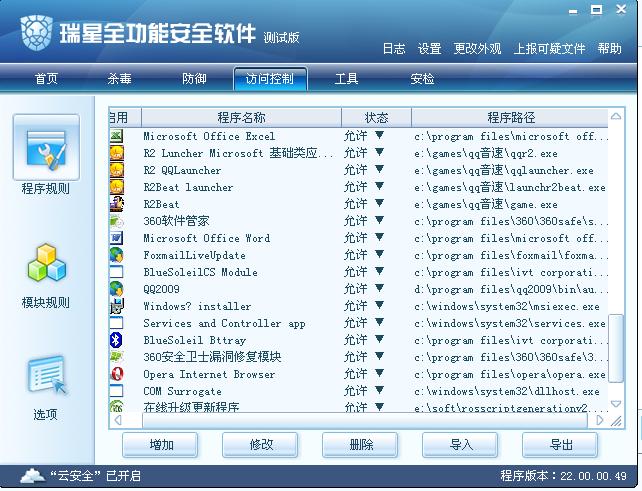Select the path c:\windows\system32\msiexec.exe

pos(507,306)
